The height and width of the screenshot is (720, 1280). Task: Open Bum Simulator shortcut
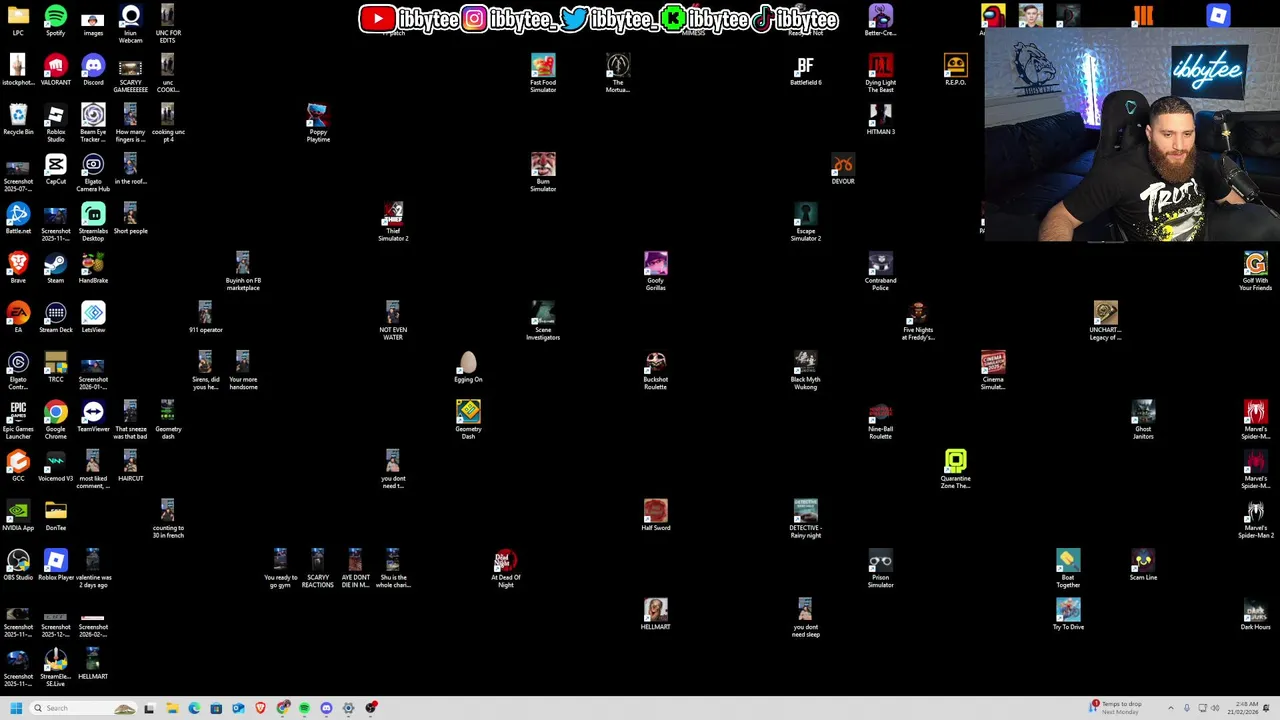click(x=543, y=172)
